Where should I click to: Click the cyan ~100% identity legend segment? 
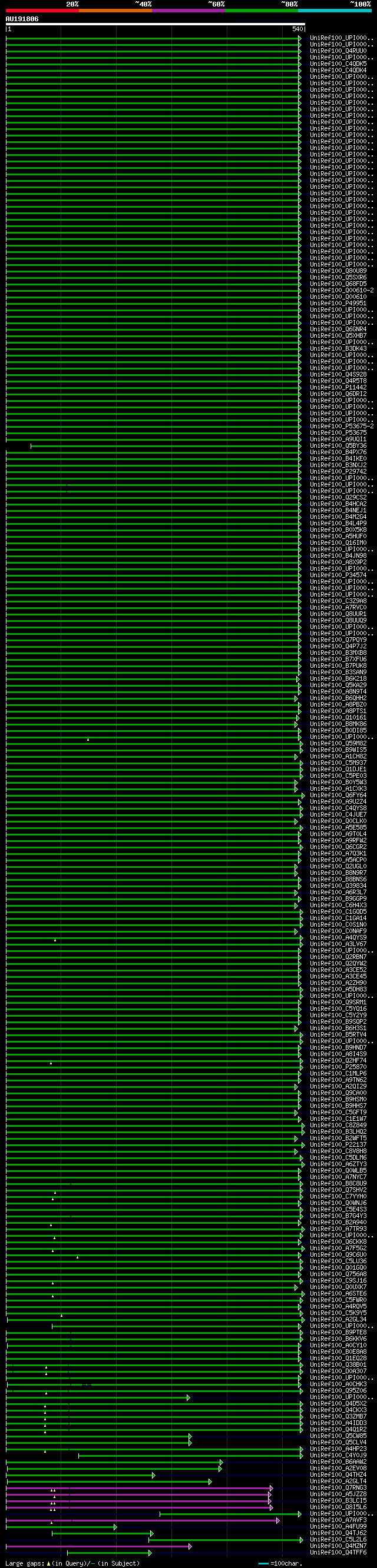coord(335,11)
